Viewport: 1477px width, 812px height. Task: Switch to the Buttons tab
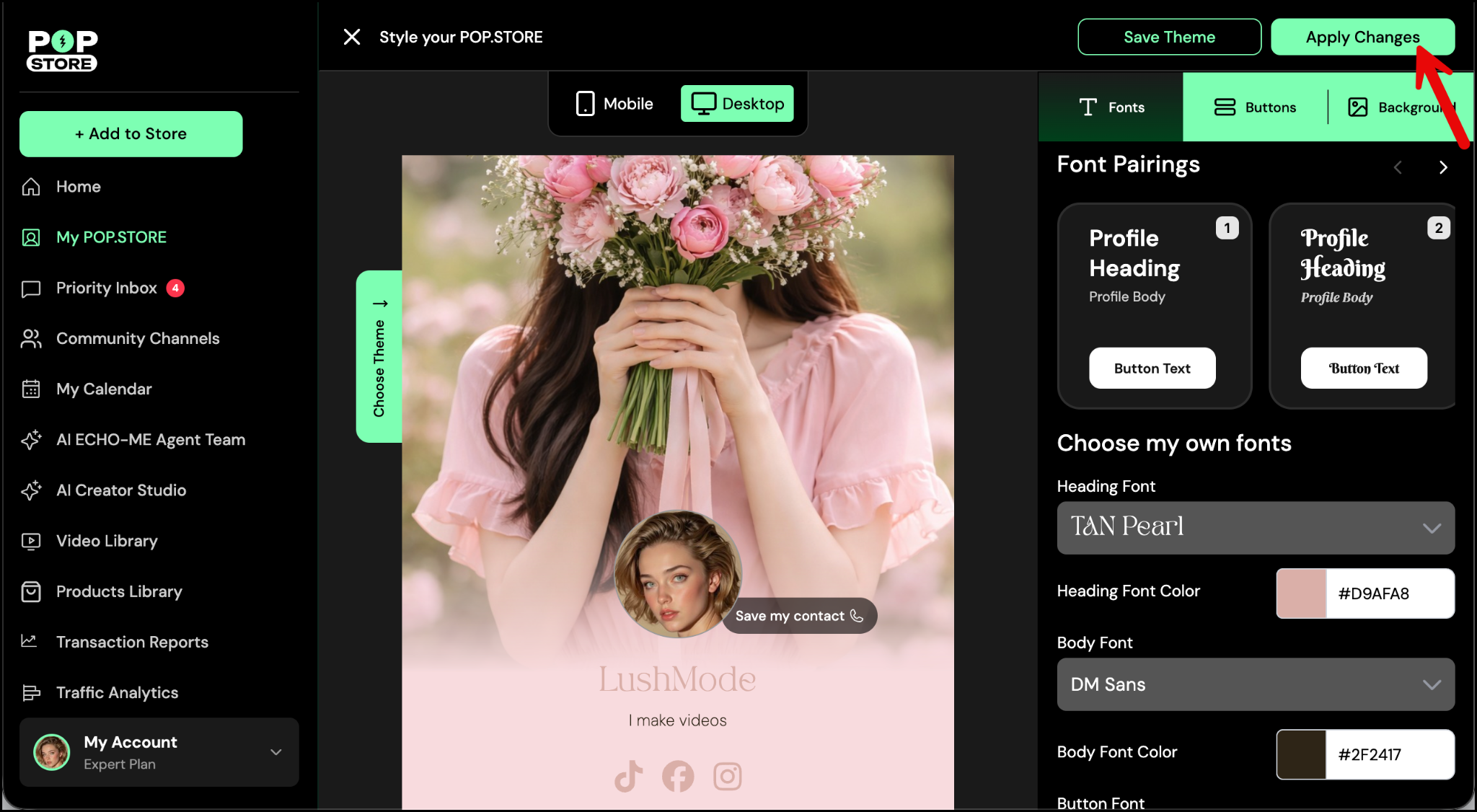click(x=1255, y=107)
